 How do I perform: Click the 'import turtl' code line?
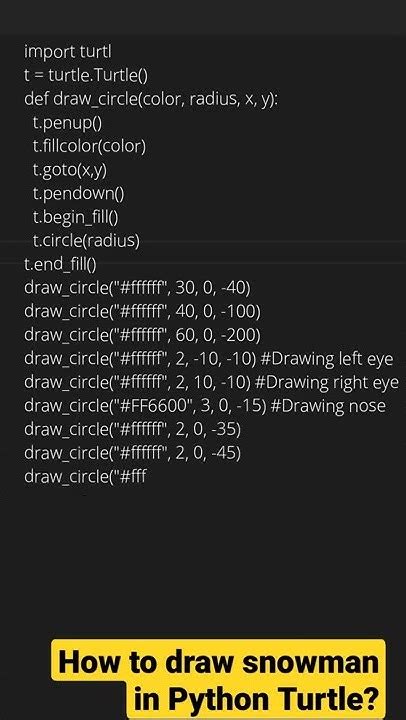(x=68, y=52)
